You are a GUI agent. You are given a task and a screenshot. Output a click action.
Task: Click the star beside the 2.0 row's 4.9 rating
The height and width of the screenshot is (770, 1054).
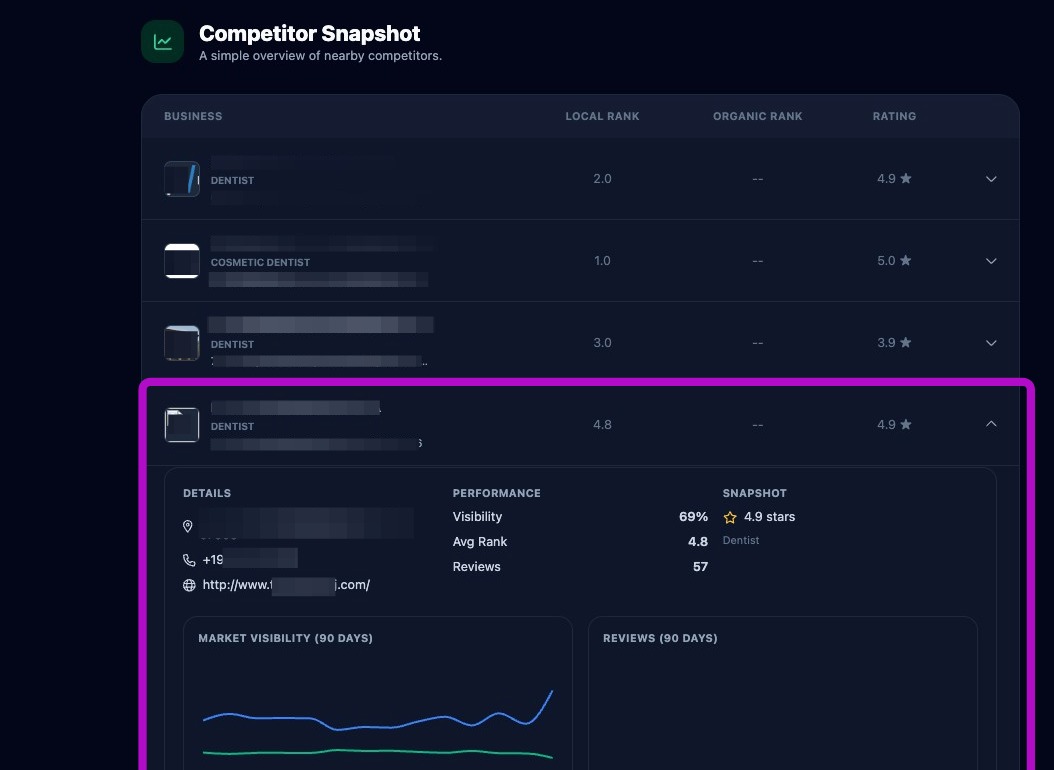905,178
